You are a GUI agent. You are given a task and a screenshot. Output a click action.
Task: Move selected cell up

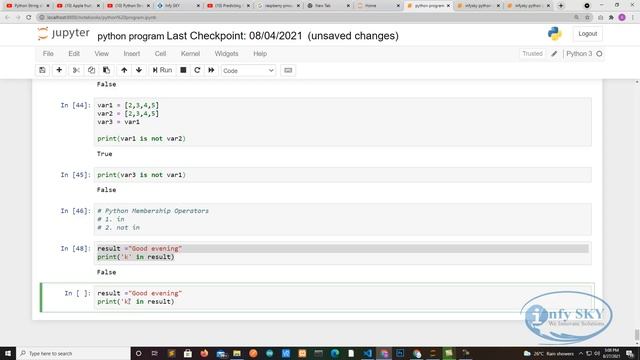(124, 70)
